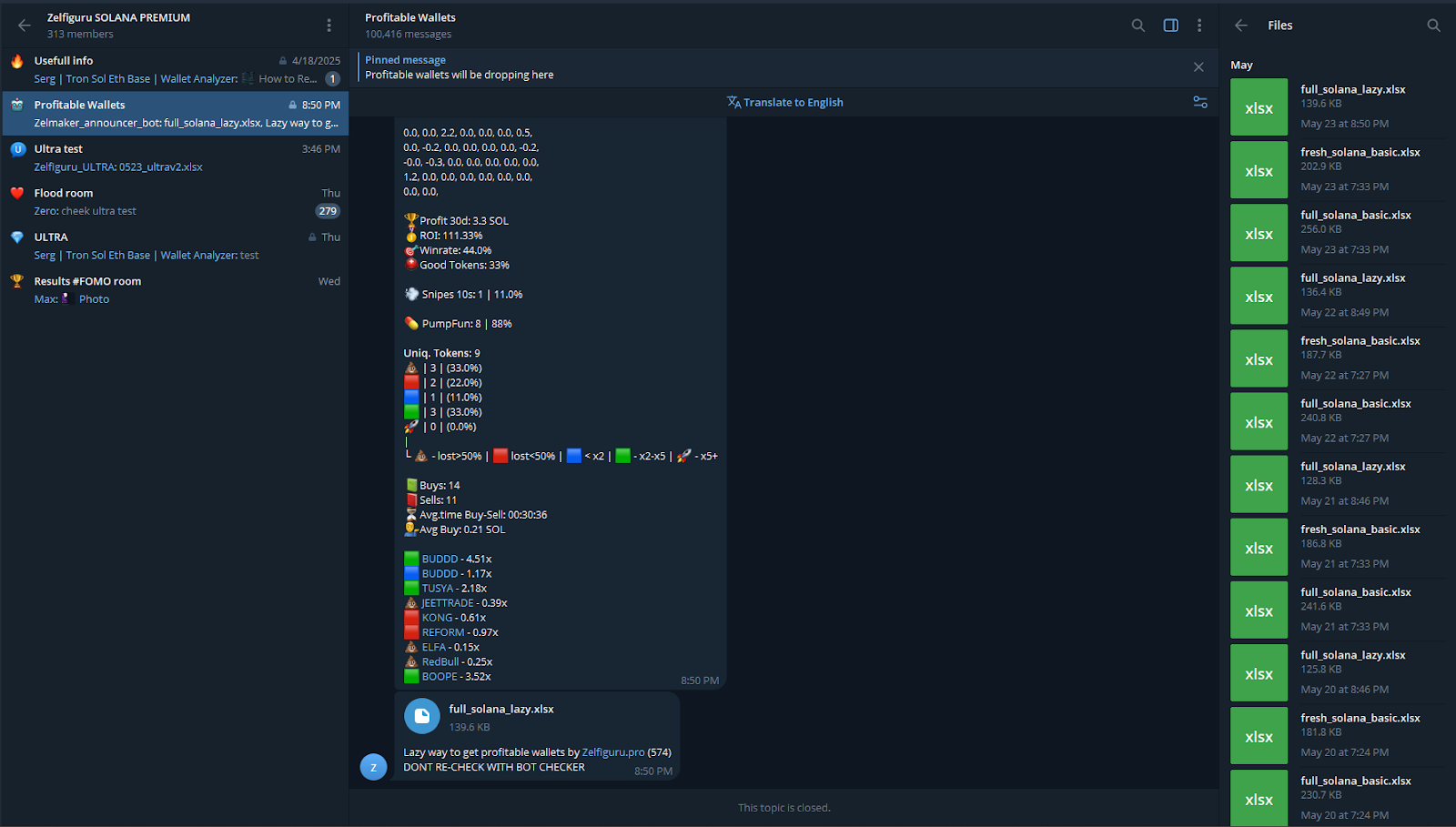
Task: Open the RedBull token link
Action: [x=440, y=661]
